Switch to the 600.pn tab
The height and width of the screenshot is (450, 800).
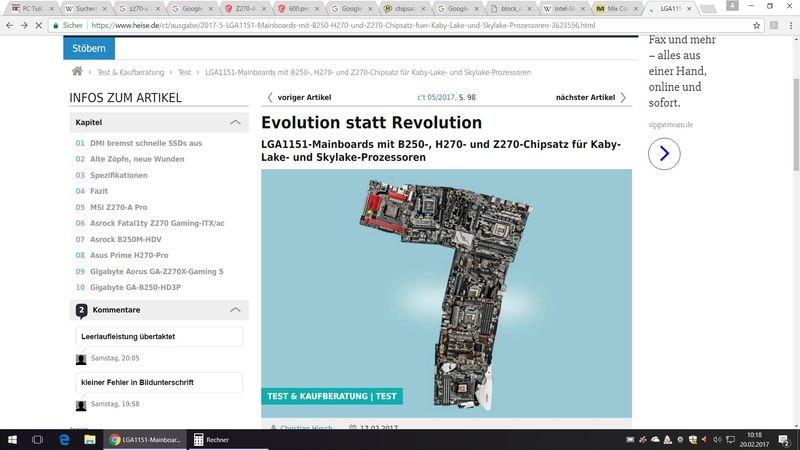point(298,9)
